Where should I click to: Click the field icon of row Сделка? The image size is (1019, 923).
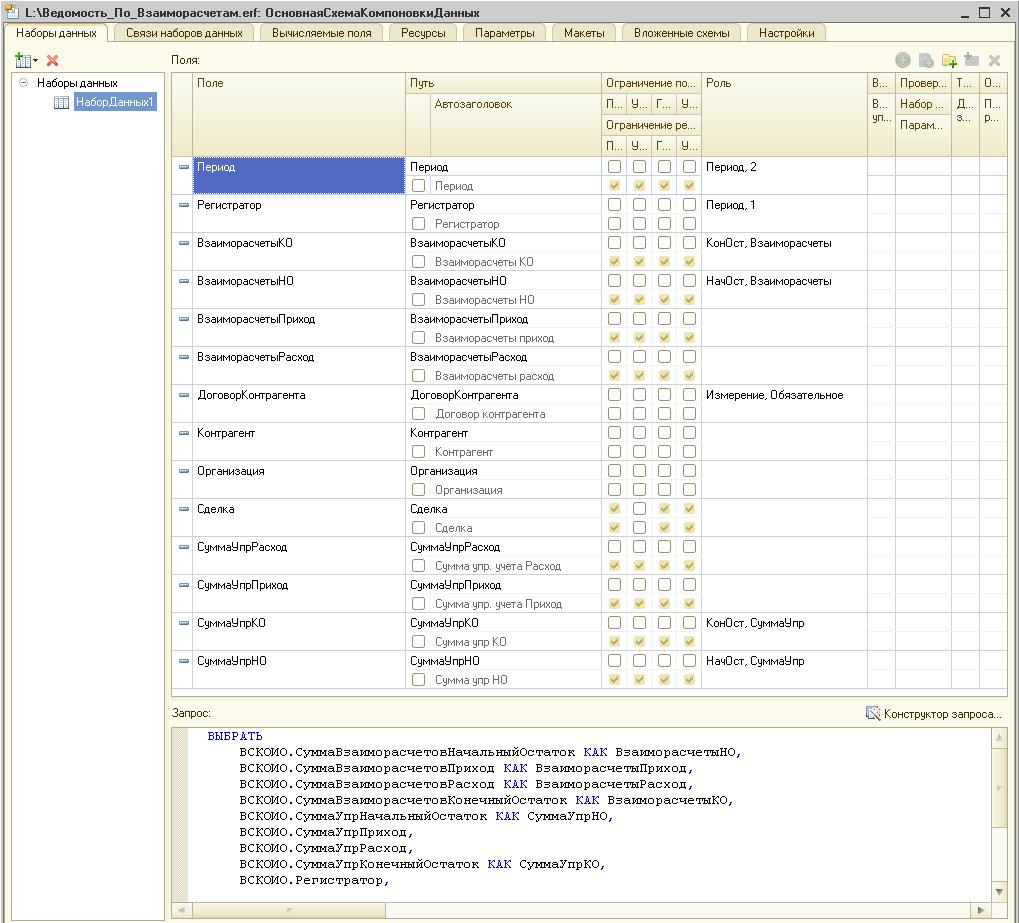(x=184, y=509)
